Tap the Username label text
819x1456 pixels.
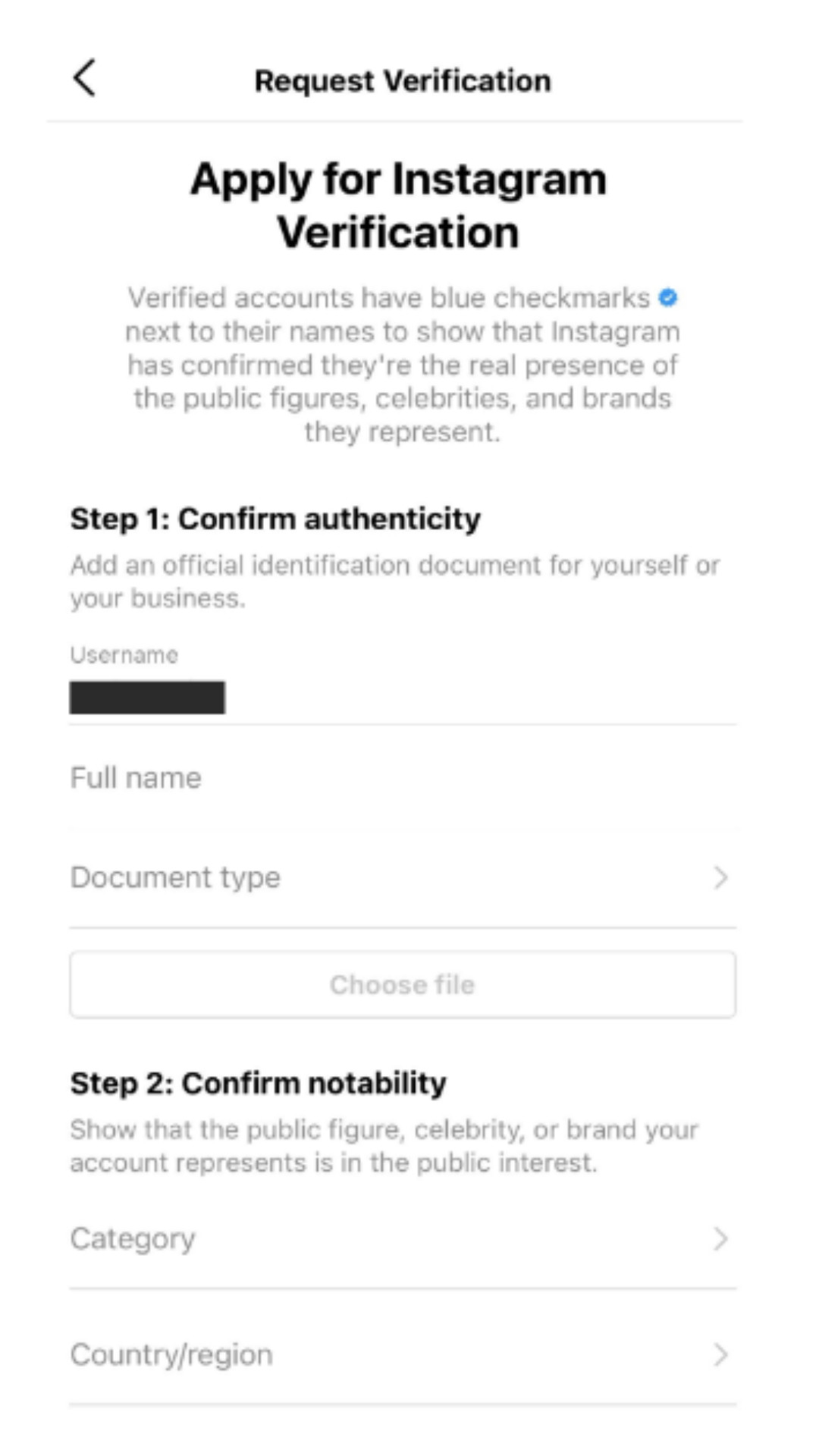[x=124, y=655]
